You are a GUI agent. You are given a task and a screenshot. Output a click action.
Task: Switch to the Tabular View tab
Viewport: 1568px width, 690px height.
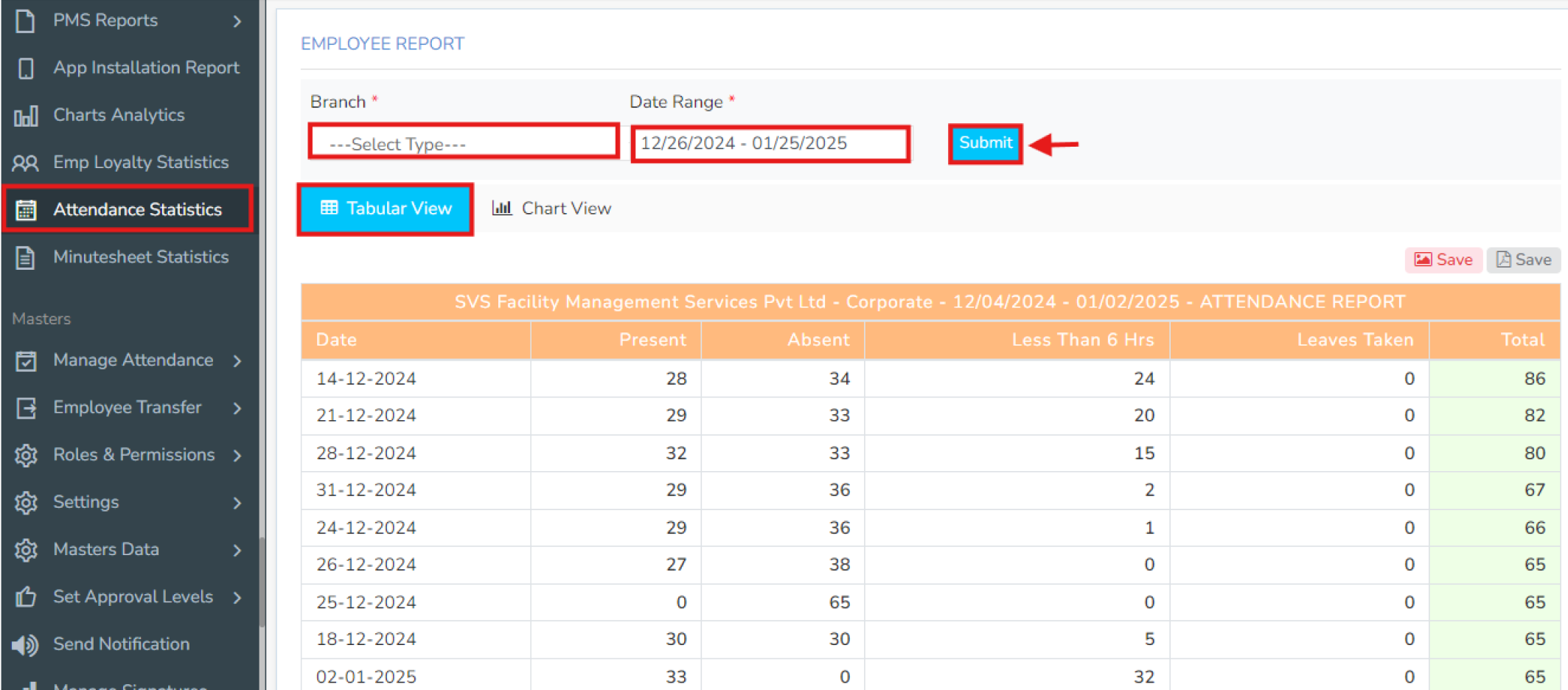[x=386, y=209]
